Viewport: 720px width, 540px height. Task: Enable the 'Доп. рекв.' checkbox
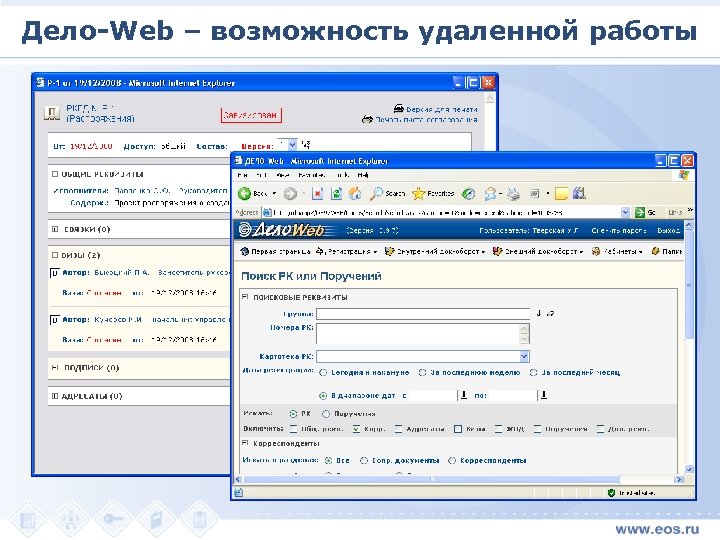coord(600,429)
